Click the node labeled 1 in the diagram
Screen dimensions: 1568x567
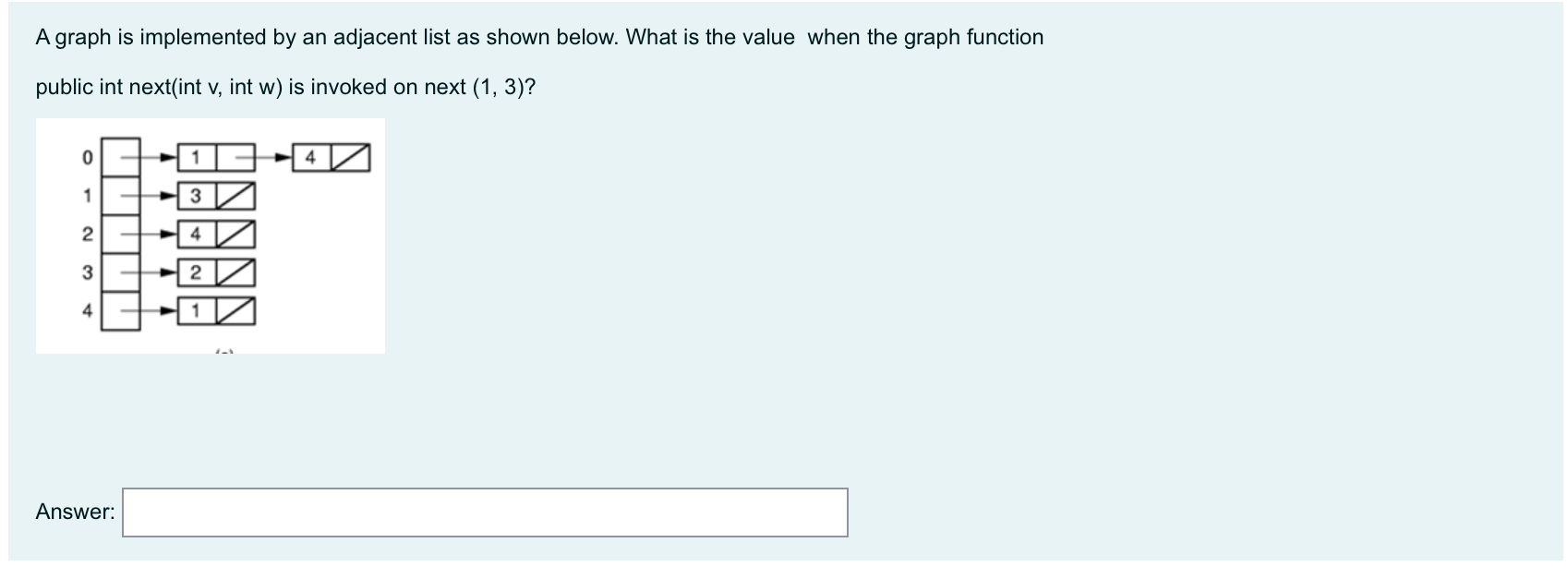tap(86, 196)
